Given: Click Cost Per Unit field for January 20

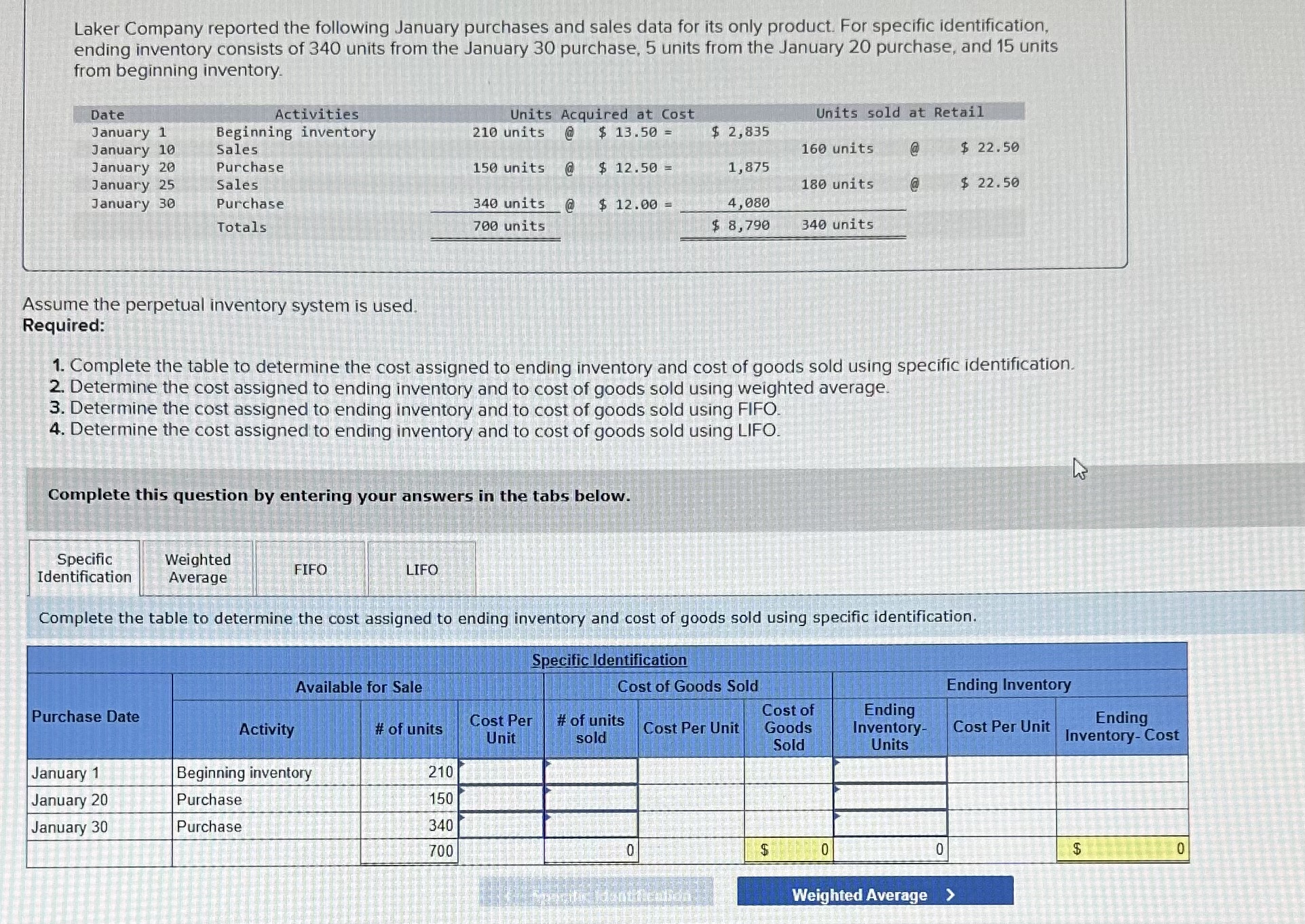Looking at the screenshot, I should click(502, 798).
